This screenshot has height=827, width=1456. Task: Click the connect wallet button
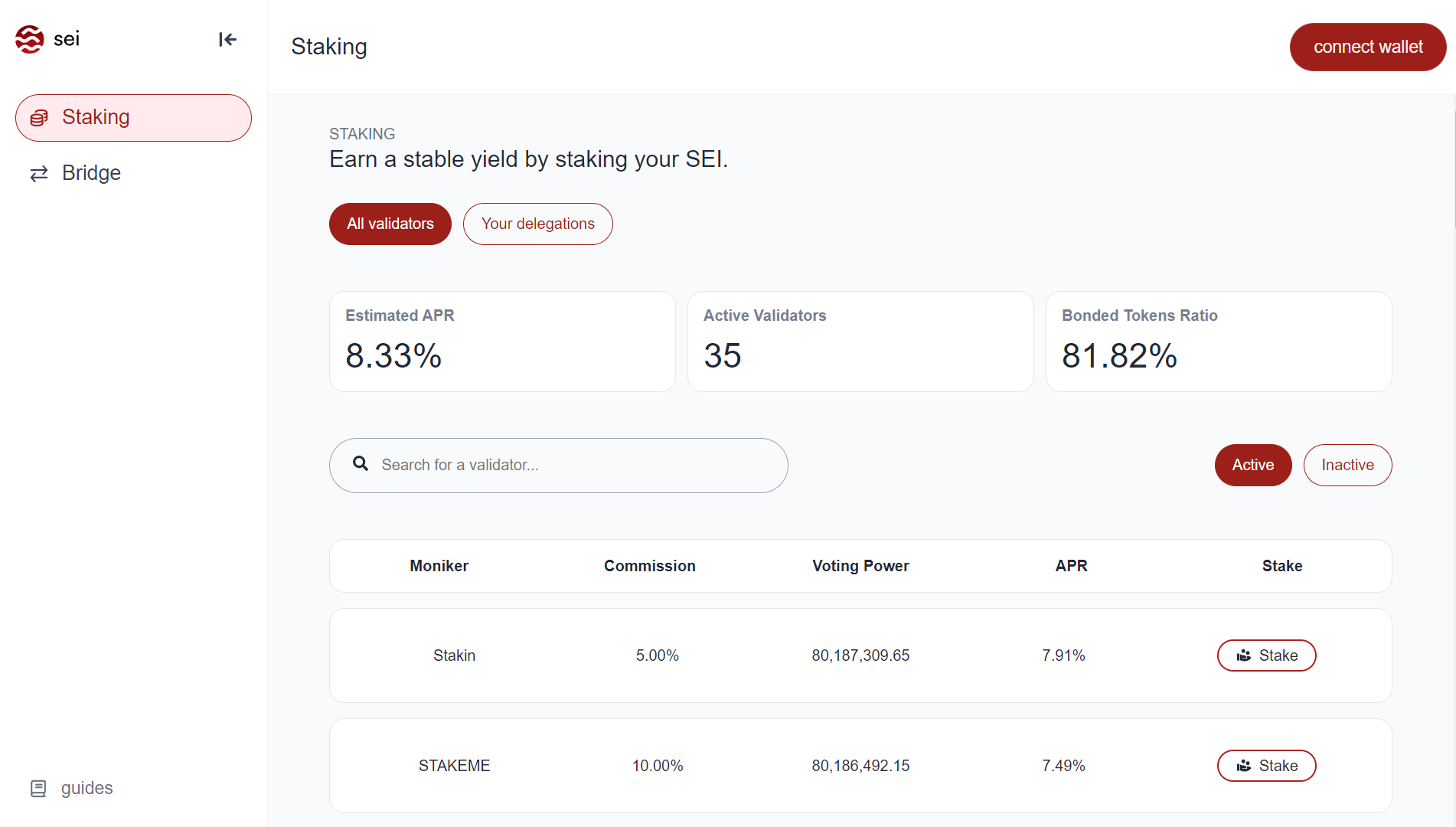[1368, 47]
